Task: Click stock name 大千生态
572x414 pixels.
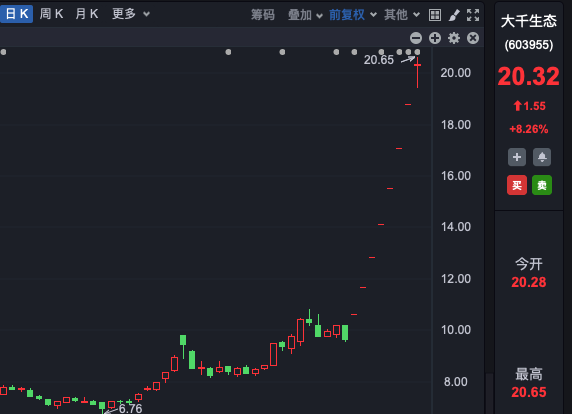Action: pyautogui.click(x=529, y=21)
